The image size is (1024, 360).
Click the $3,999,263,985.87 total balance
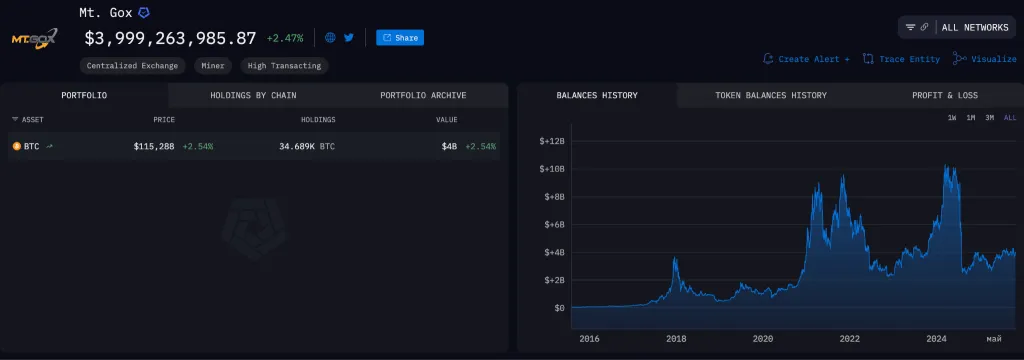coord(170,38)
